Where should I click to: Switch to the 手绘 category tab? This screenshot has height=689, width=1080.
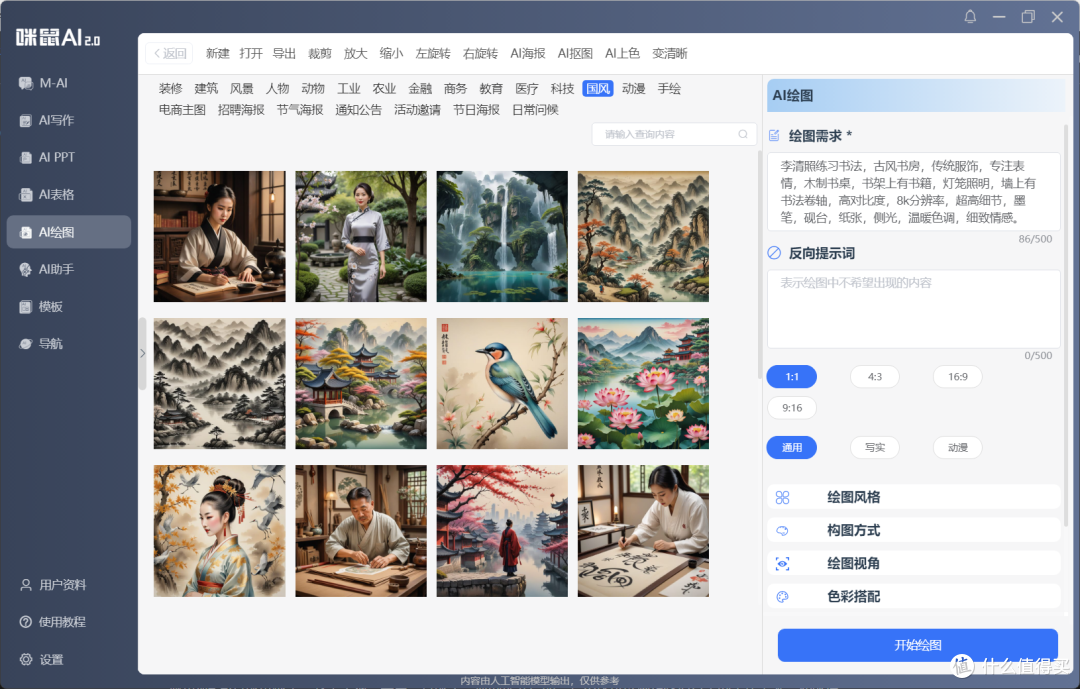(669, 89)
